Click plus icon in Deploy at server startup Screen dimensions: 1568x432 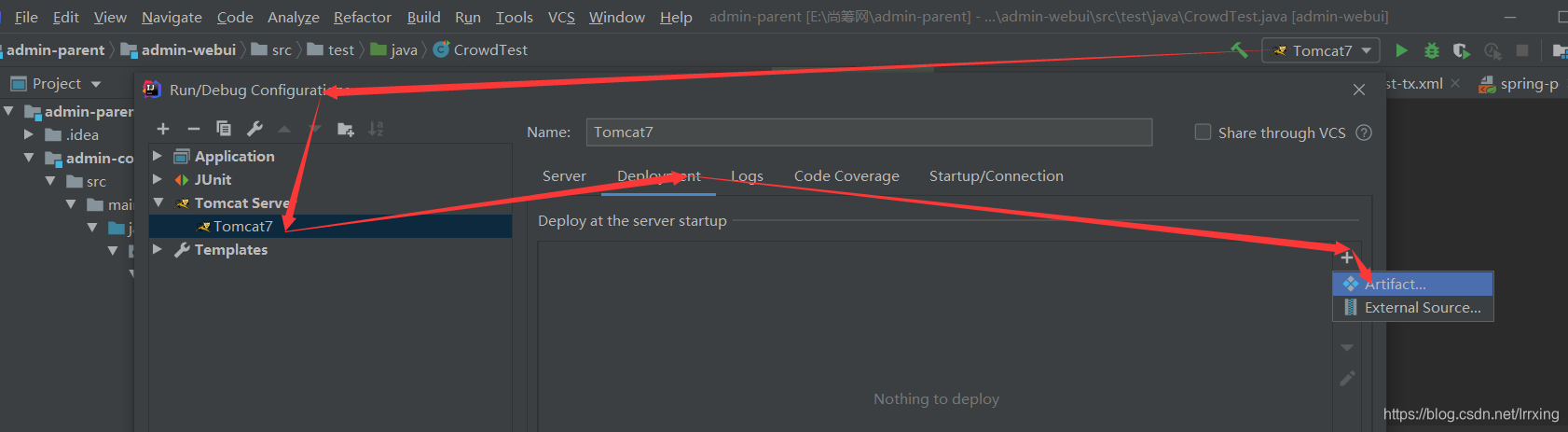coord(1346,258)
